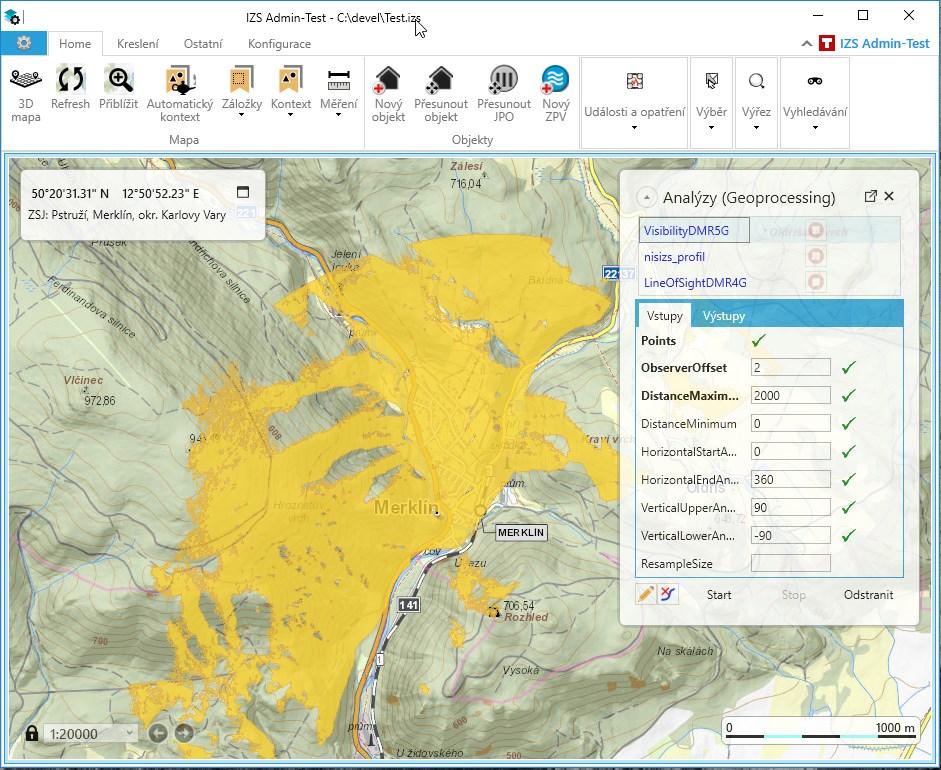Open the 3D mapa view

26,94
